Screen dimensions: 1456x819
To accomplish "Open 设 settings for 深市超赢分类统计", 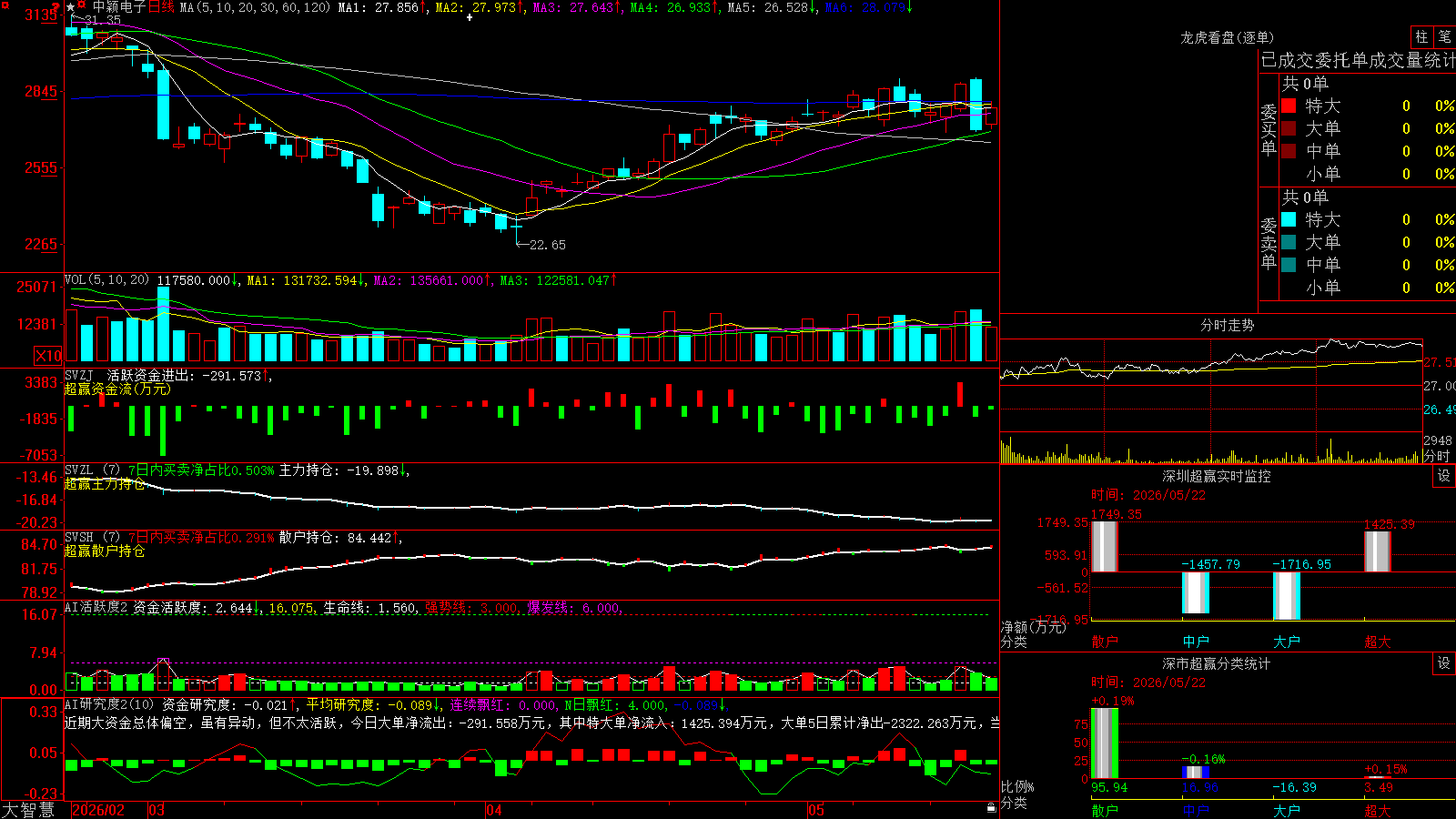I will pyautogui.click(x=1444, y=663).
